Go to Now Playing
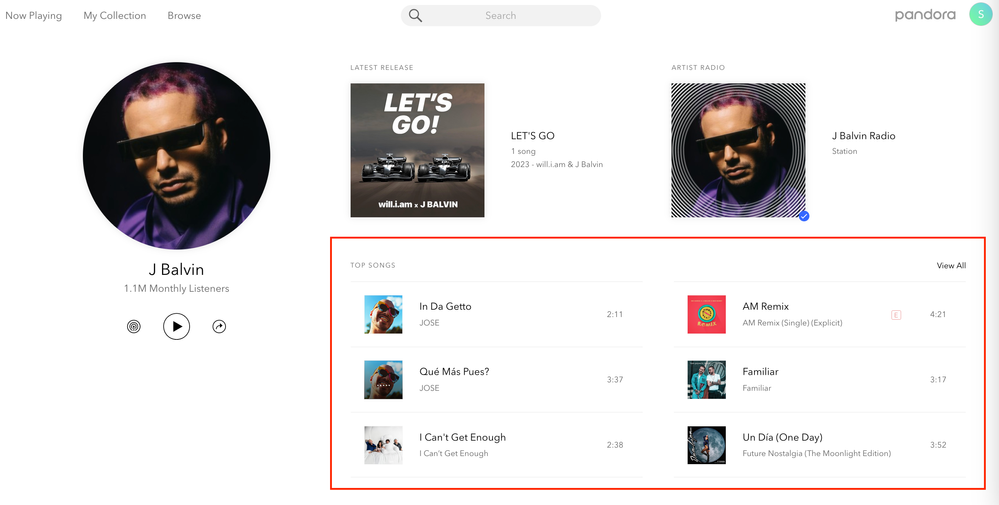This screenshot has width=999, height=505. (33, 16)
